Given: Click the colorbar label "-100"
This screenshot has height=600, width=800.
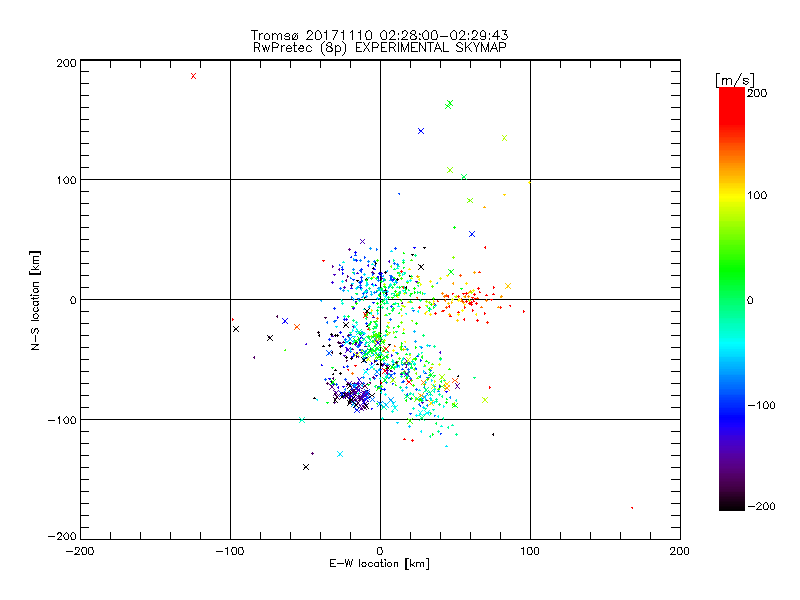Looking at the screenshot, I should tap(761, 405).
